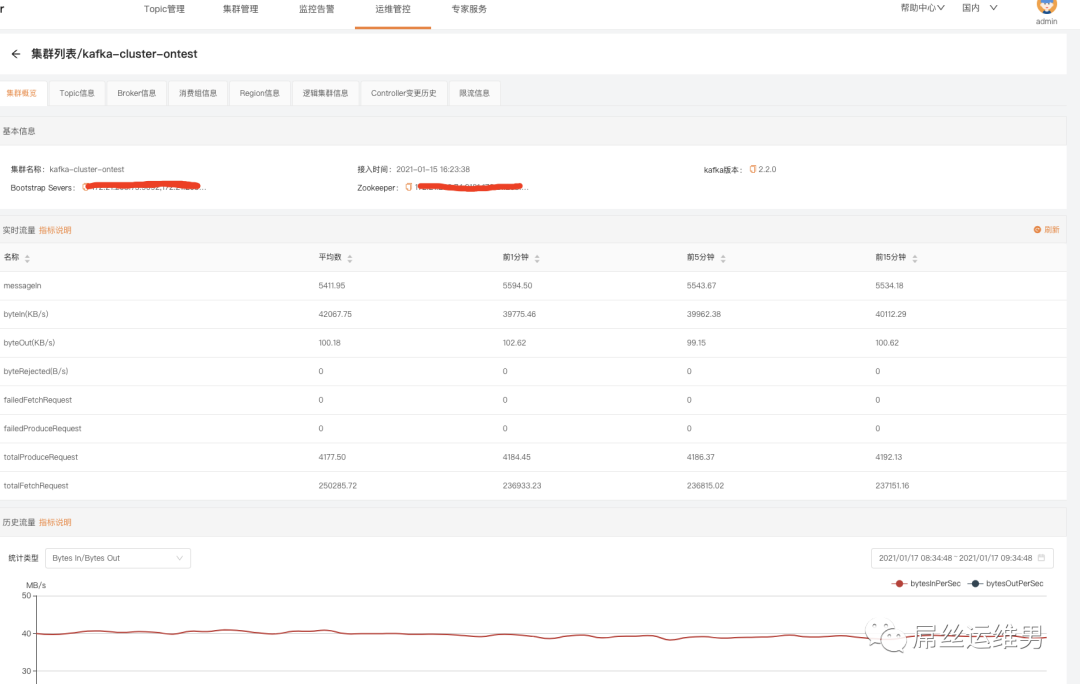
Task: Click the 237151.16 fifteen-minute value cell
Action: click(892, 486)
